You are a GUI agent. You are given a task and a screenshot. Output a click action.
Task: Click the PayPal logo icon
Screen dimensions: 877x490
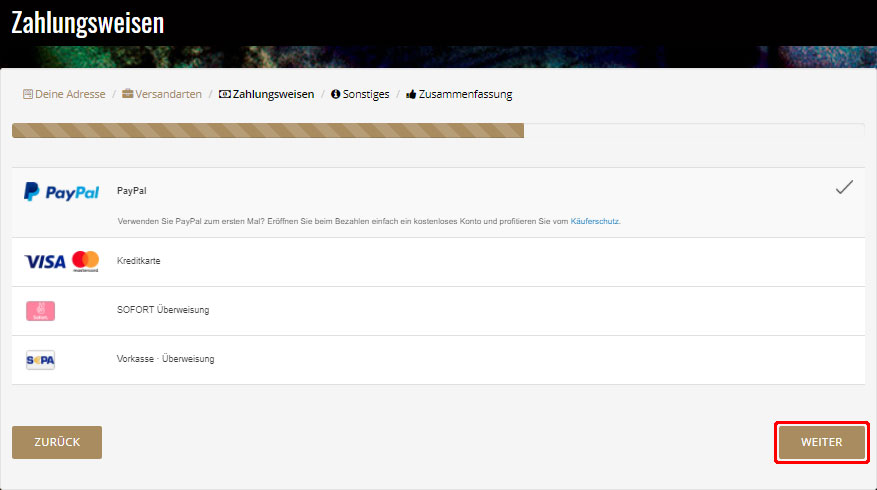click(61, 192)
